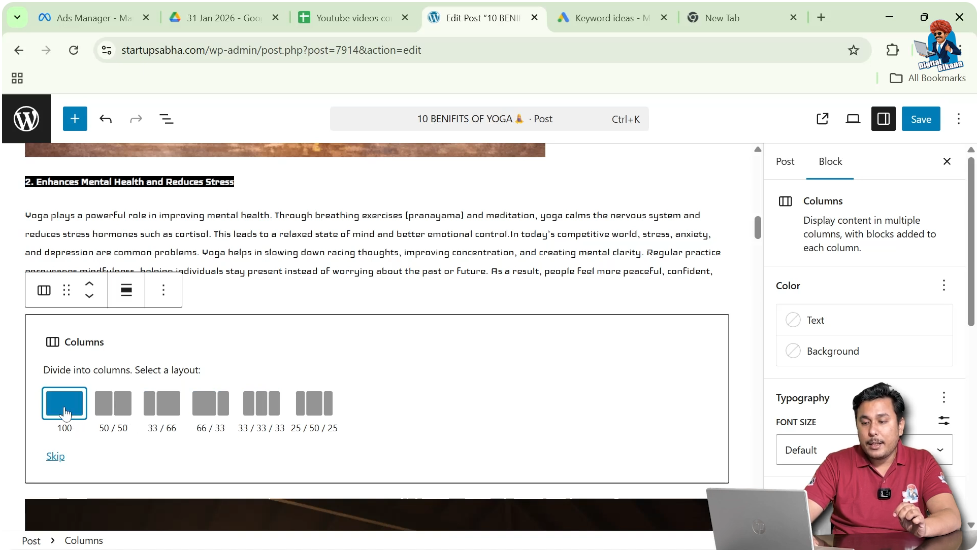Move the Columns block down
The width and height of the screenshot is (980, 551).
(x=89, y=295)
